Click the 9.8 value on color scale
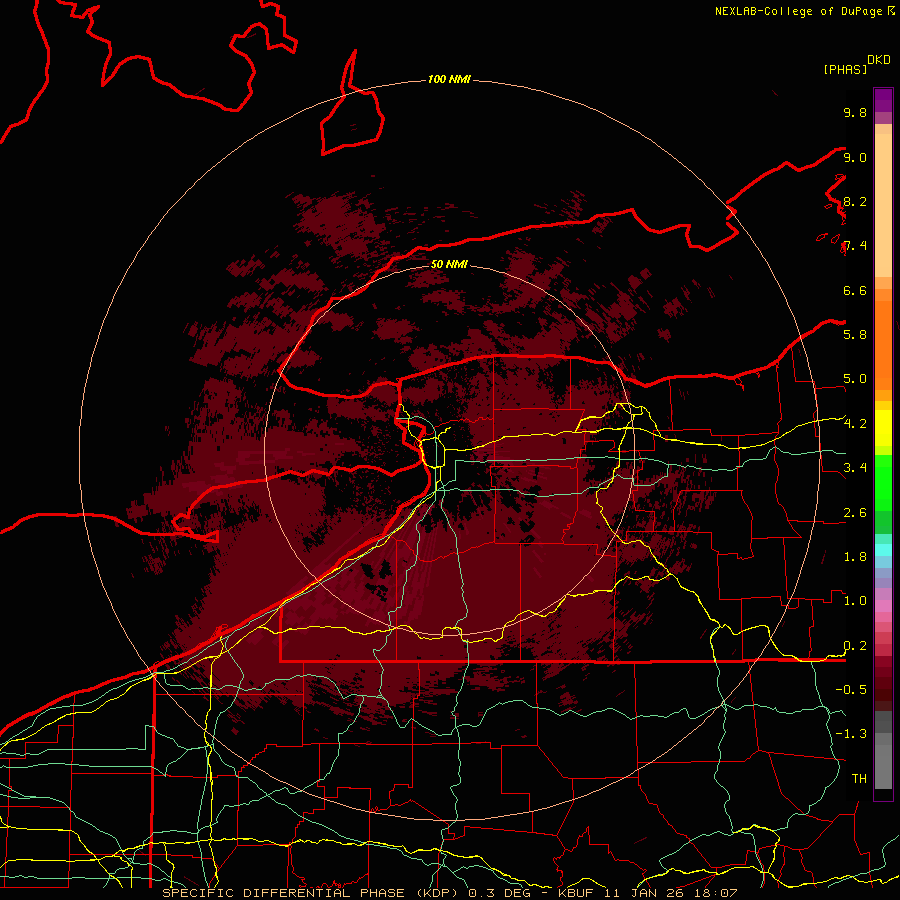900x900 pixels. [855, 112]
